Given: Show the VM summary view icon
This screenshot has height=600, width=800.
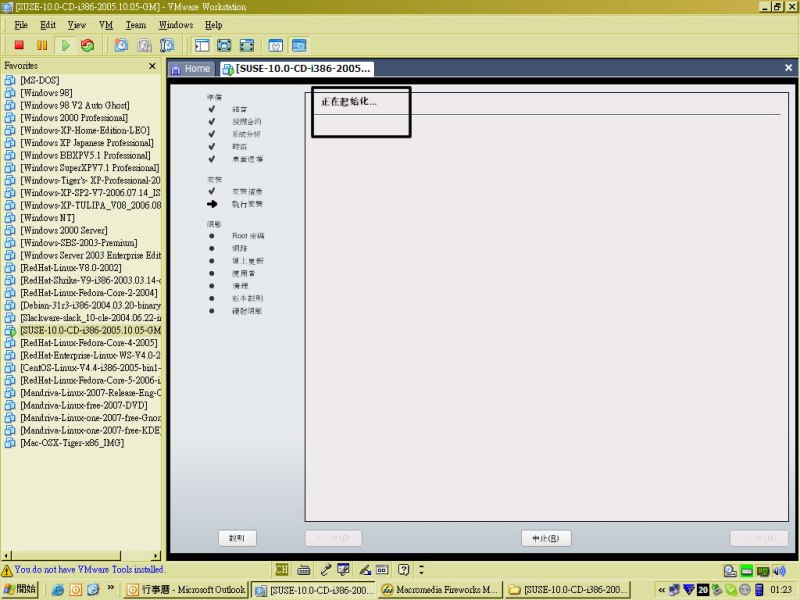Looking at the screenshot, I should coord(276,45).
